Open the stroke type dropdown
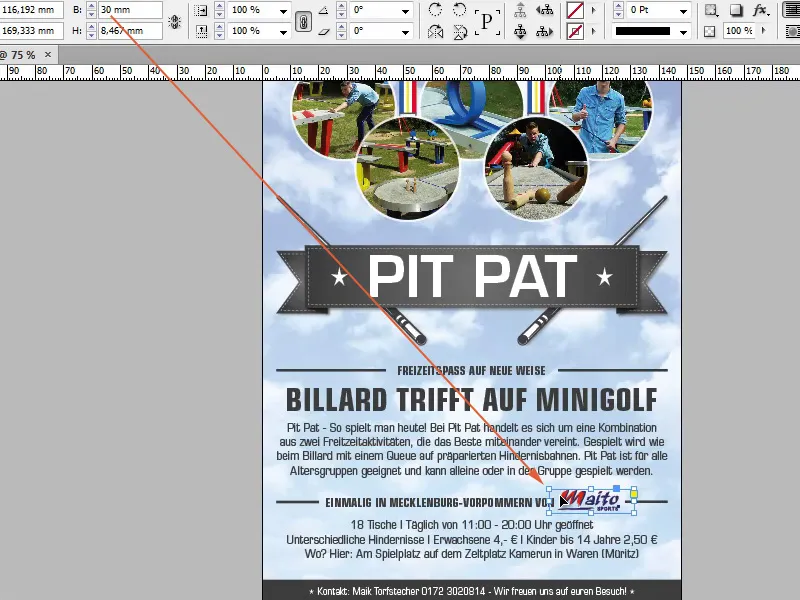 (683, 32)
